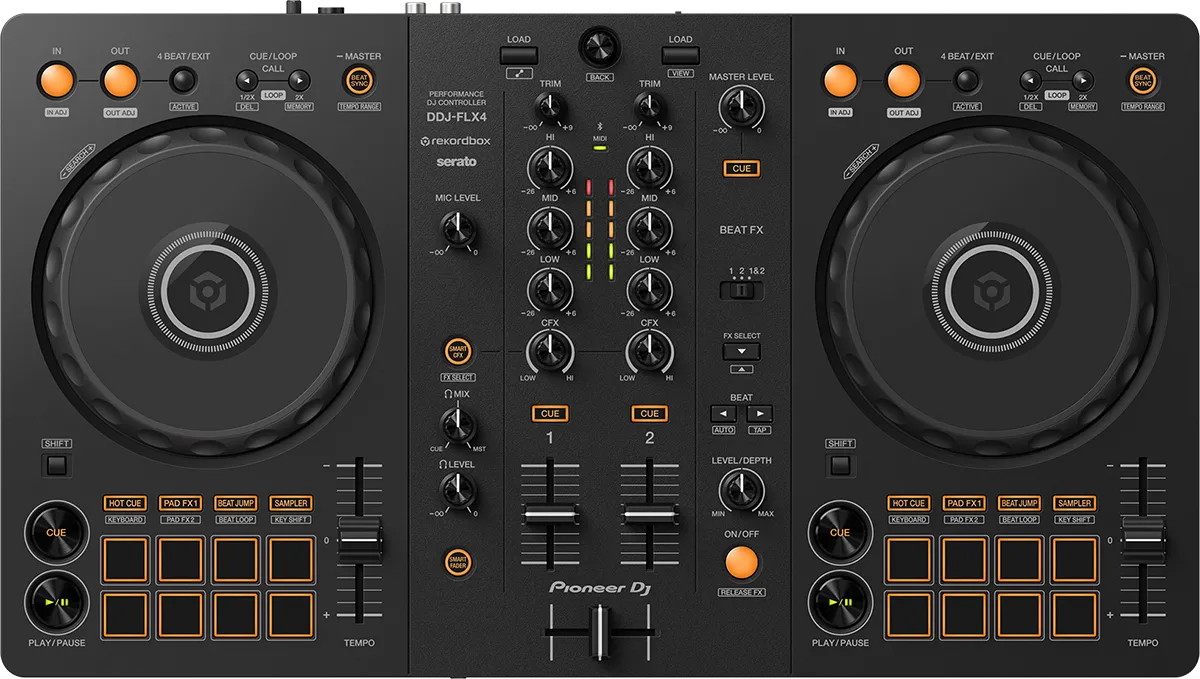
Task: Click the last bottom-row pad on right deck
Action: (1075, 614)
